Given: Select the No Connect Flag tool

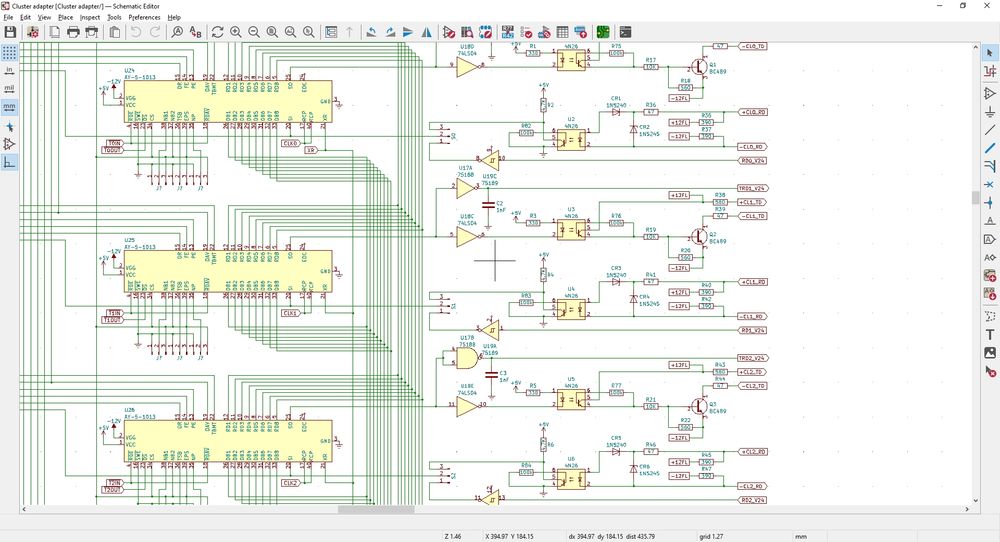Looking at the screenshot, I should [990, 185].
